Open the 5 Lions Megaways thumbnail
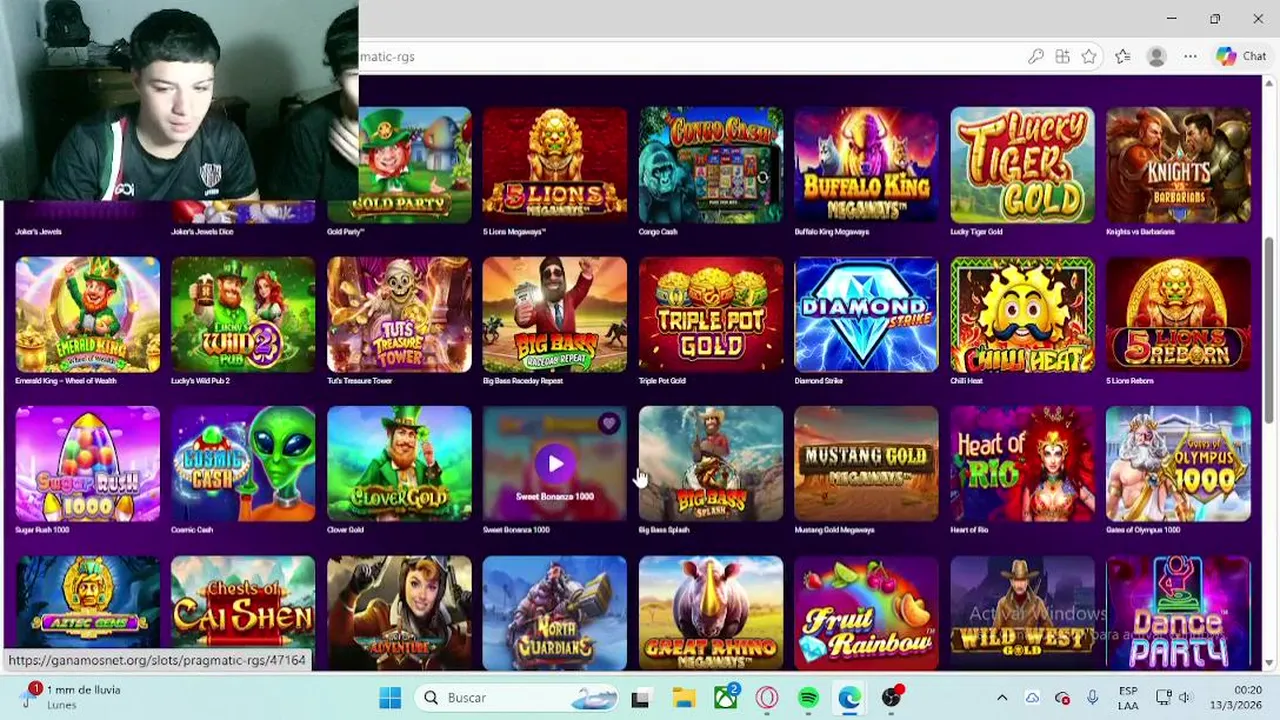Viewport: 1280px width, 720px height. 555,165
